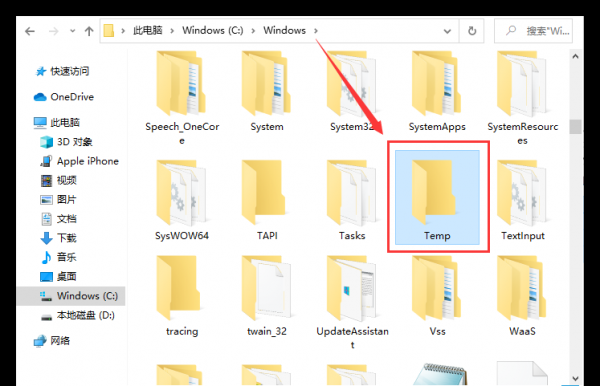
Task: Expand chevron after folder icon in address bar
Action: 123,31
